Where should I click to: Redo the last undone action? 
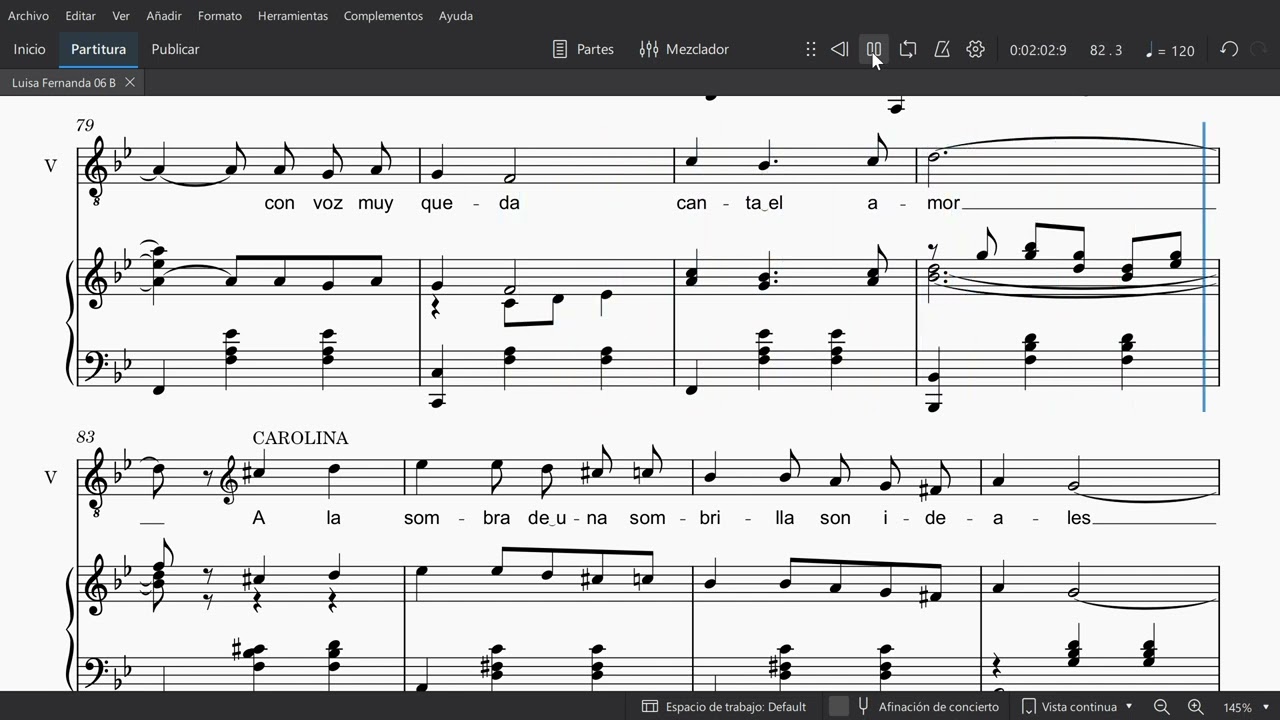point(1259,49)
